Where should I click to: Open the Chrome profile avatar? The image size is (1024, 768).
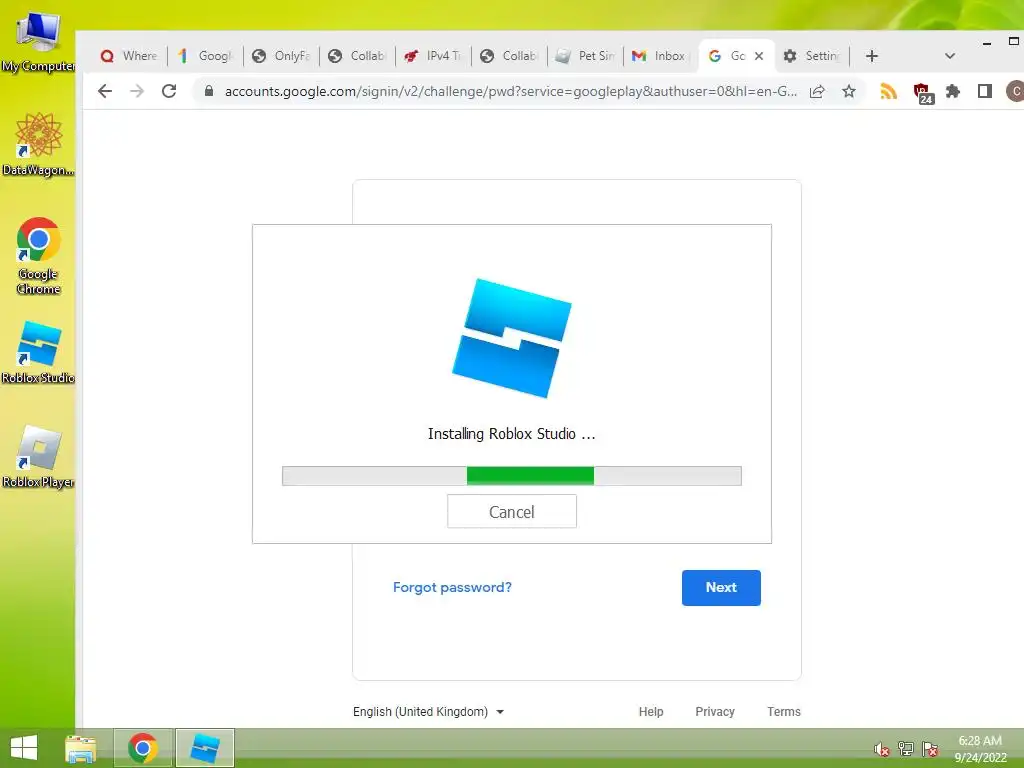tap(1015, 91)
